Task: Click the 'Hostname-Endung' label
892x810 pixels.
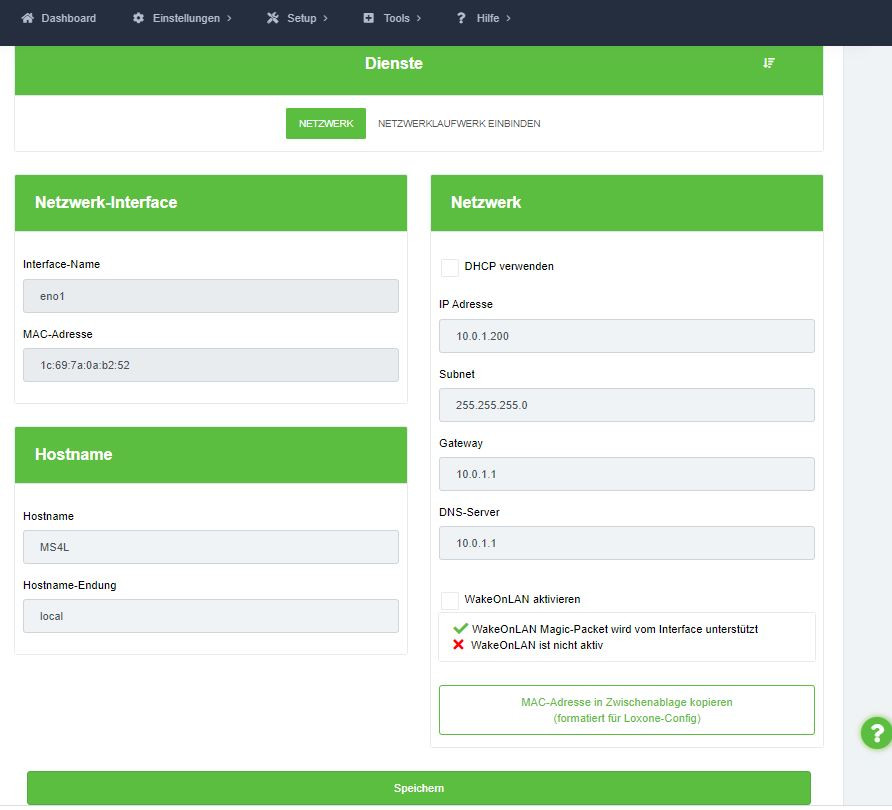Action: (69, 585)
